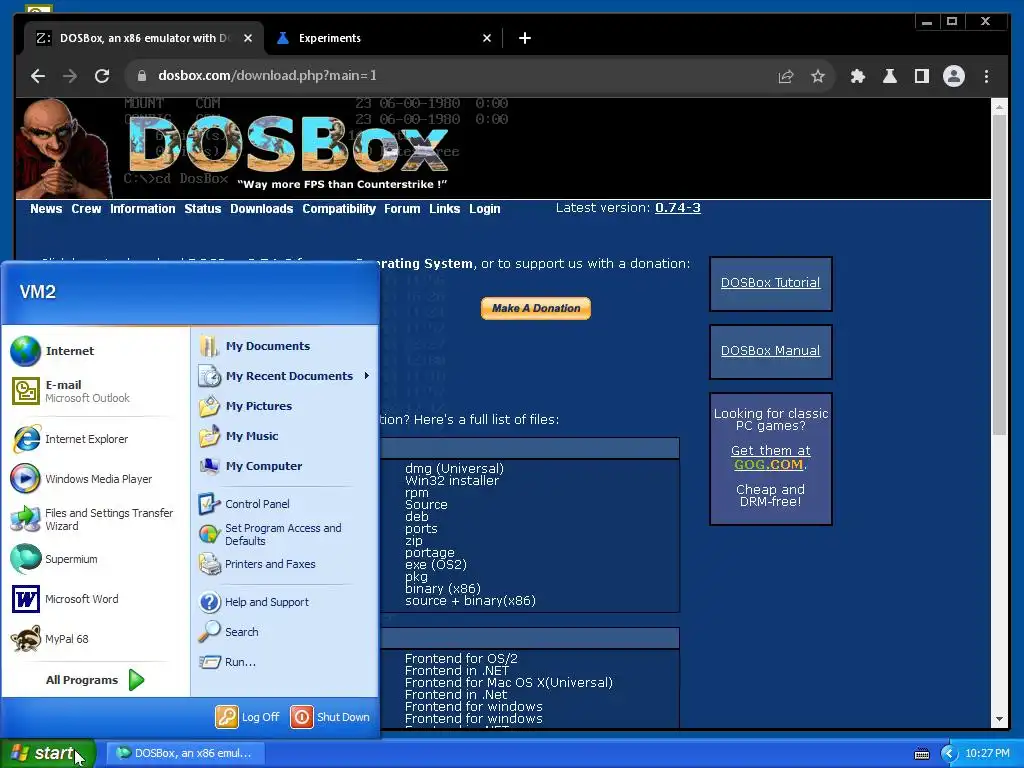Open the DOSBox Tutorial link
This screenshot has height=768, width=1024.
(770, 283)
